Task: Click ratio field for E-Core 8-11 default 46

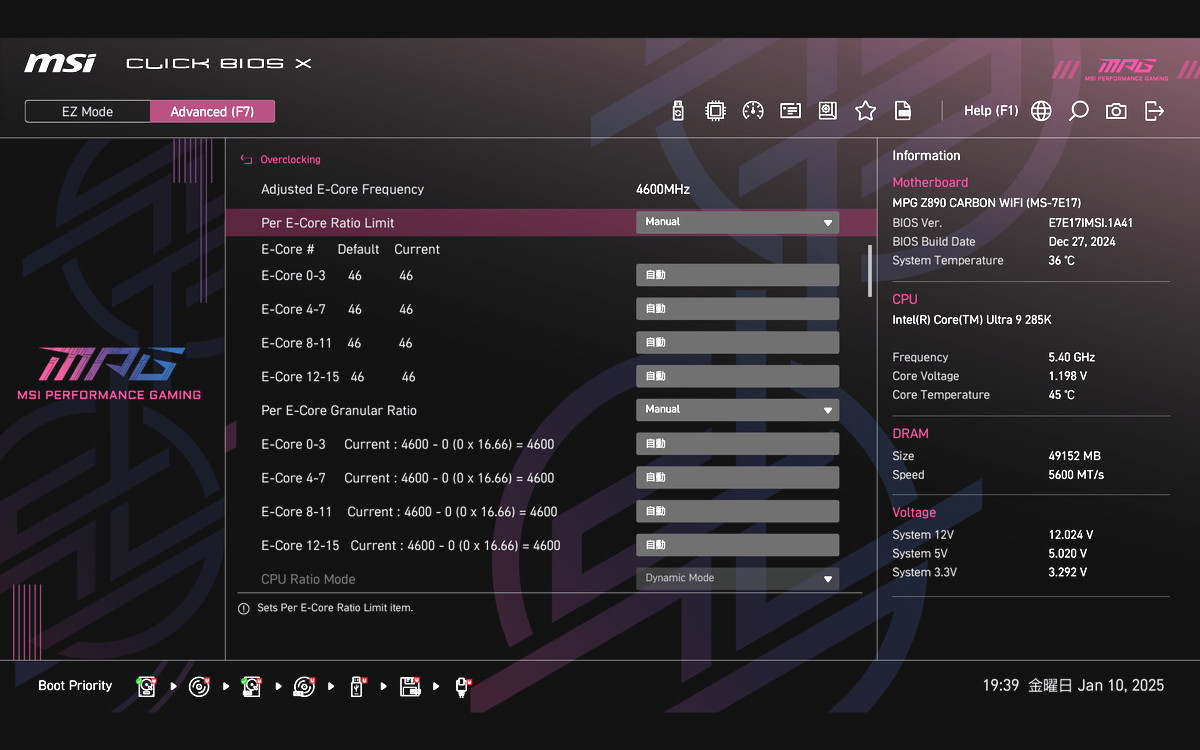Action: tap(737, 343)
